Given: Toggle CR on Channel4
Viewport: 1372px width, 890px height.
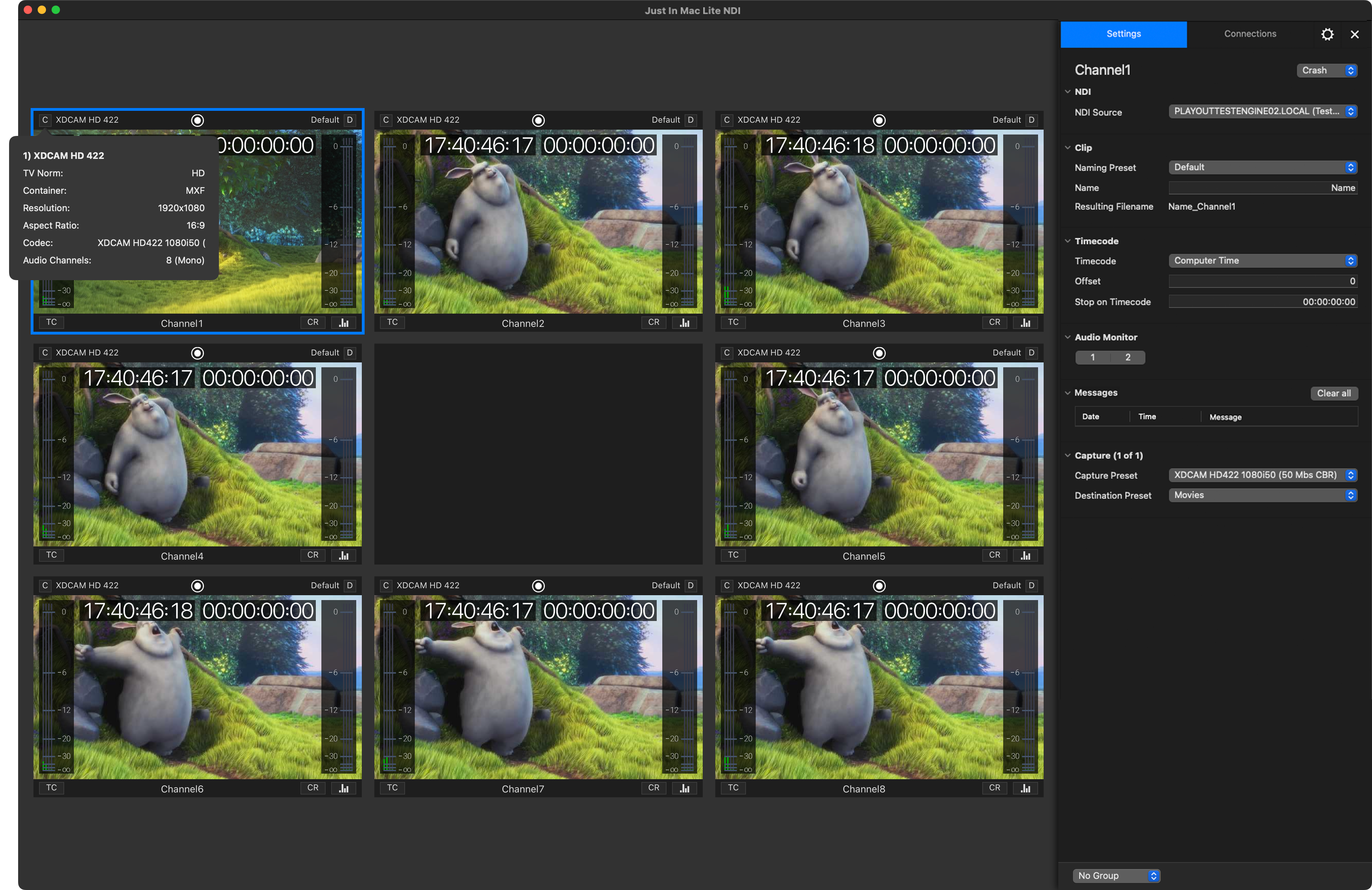Looking at the screenshot, I should click(312, 555).
